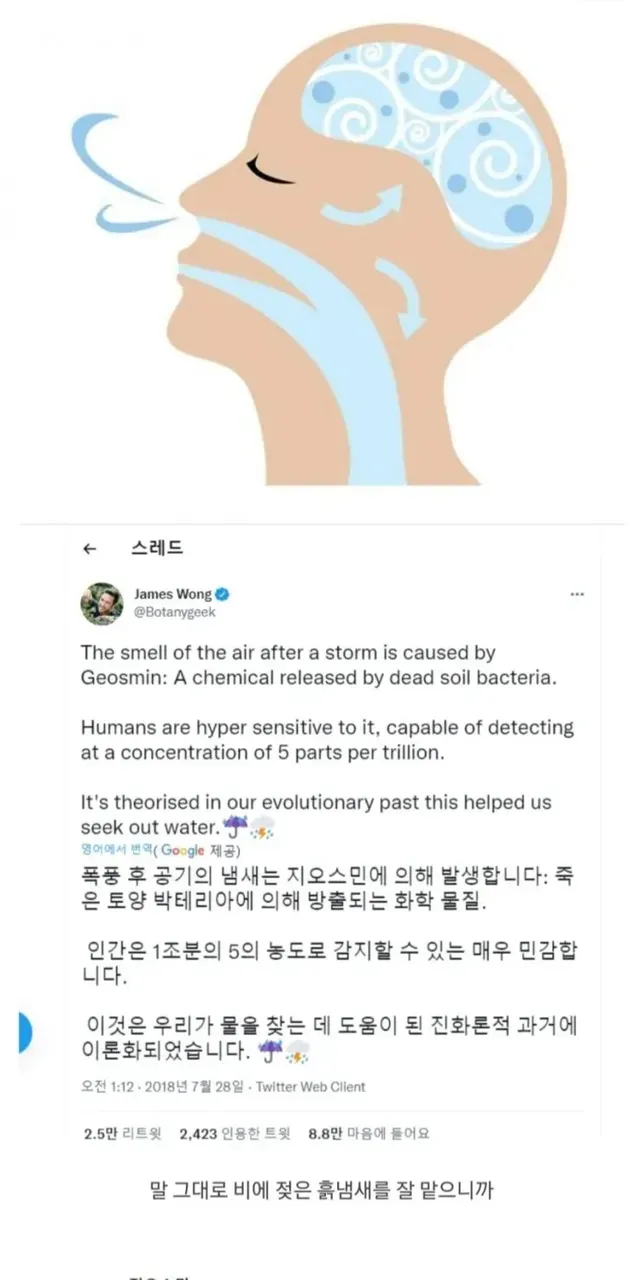This screenshot has width=640, height=1280.
Task: Click the English tweet text about Geosmin
Action: click(x=288, y=665)
